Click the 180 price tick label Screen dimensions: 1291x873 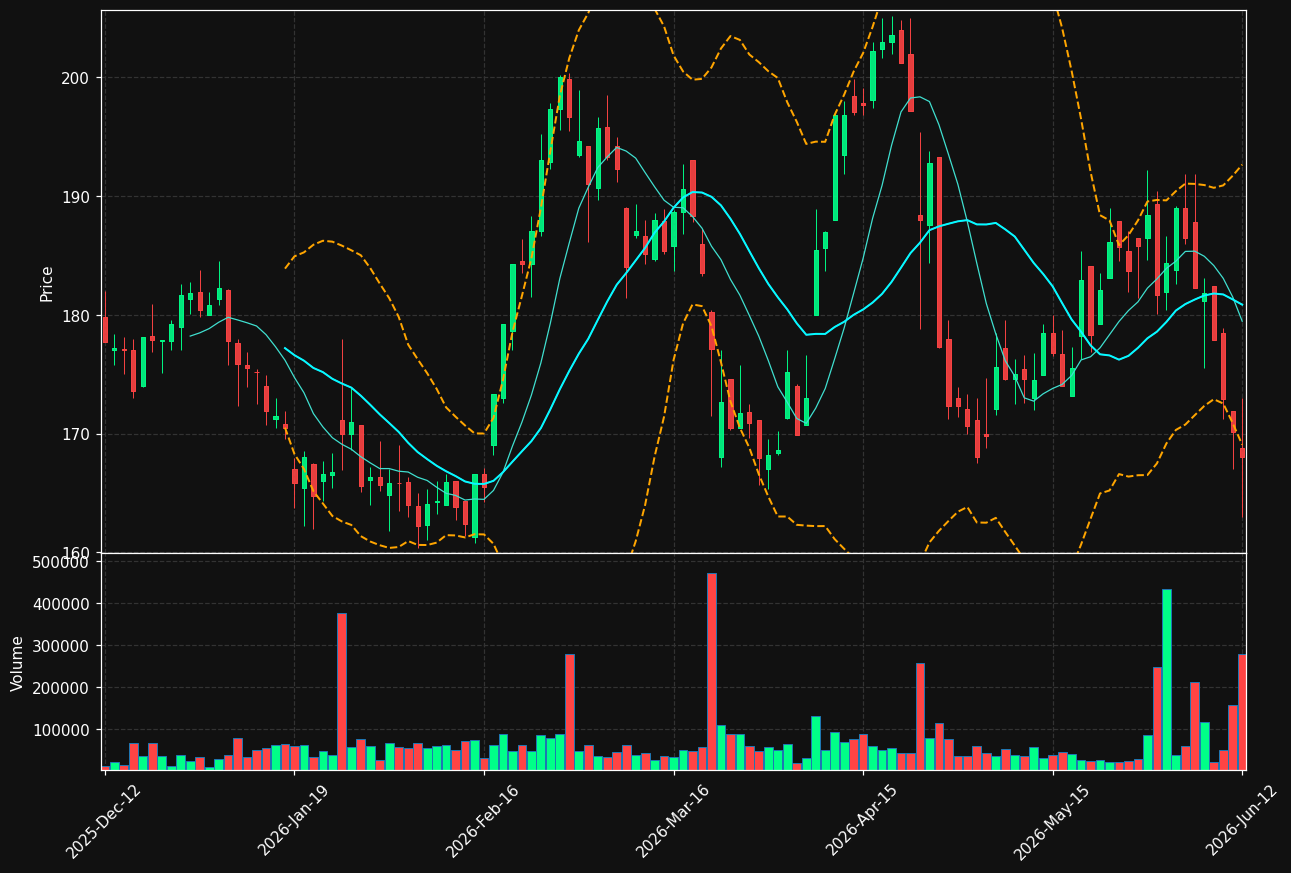pos(76,316)
